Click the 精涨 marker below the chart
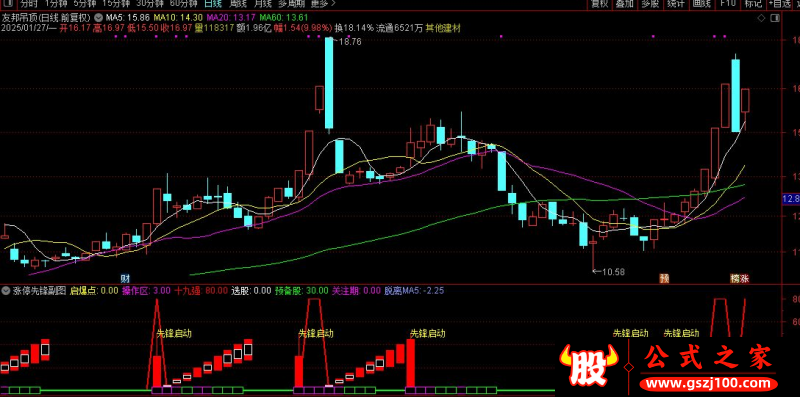The height and width of the screenshot is (397, 800). [x=739, y=279]
